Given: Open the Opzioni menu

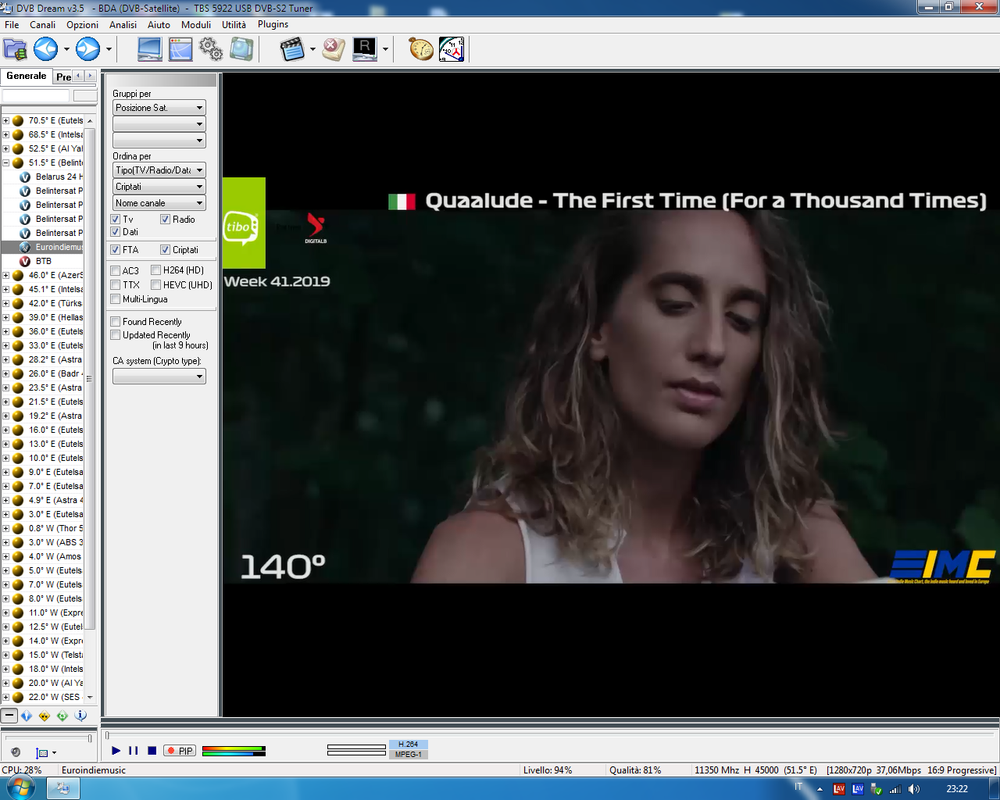Looking at the screenshot, I should [x=82, y=24].
